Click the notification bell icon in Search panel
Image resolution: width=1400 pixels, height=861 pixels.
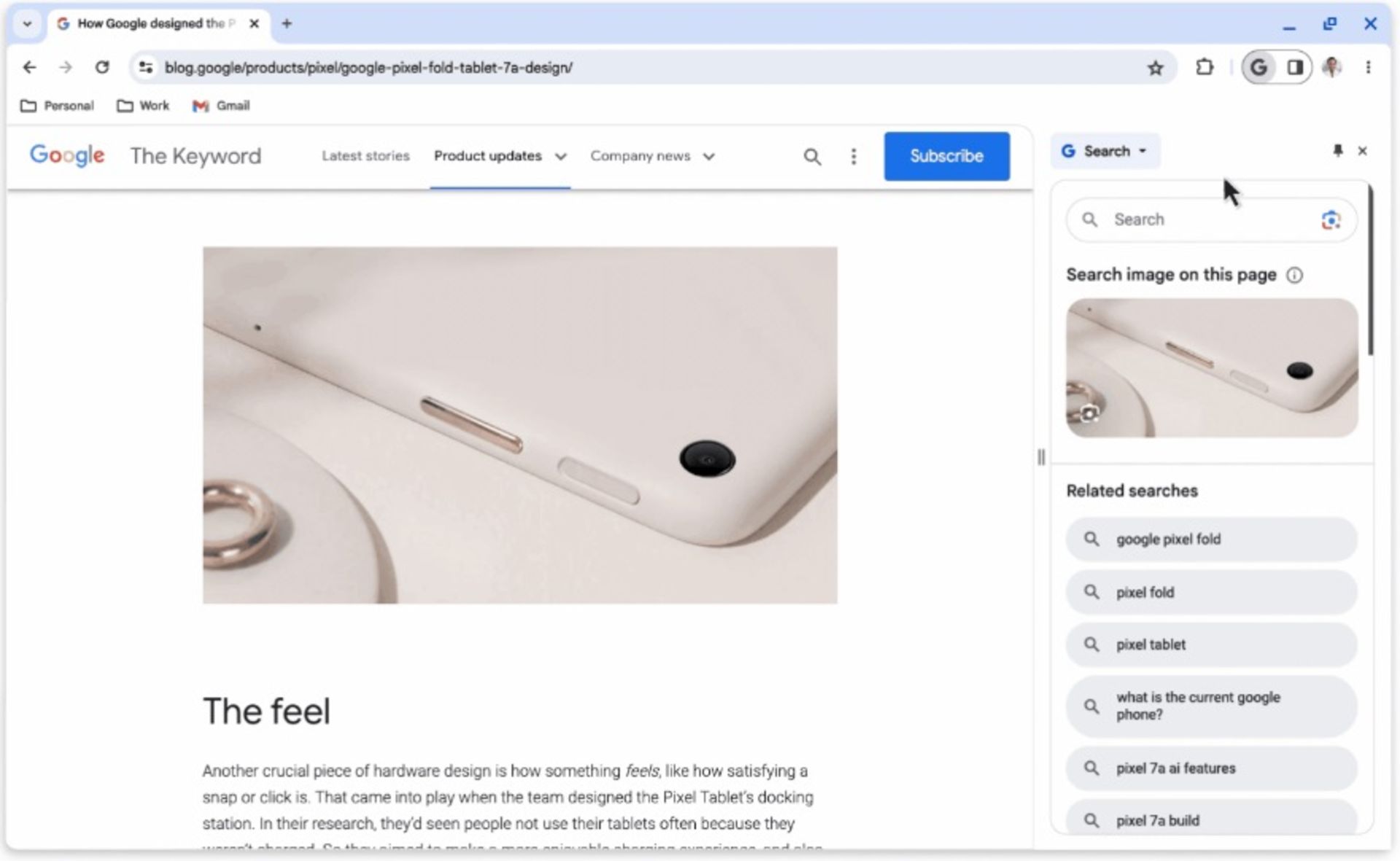pyautogui.click(x=1337, y=150)
